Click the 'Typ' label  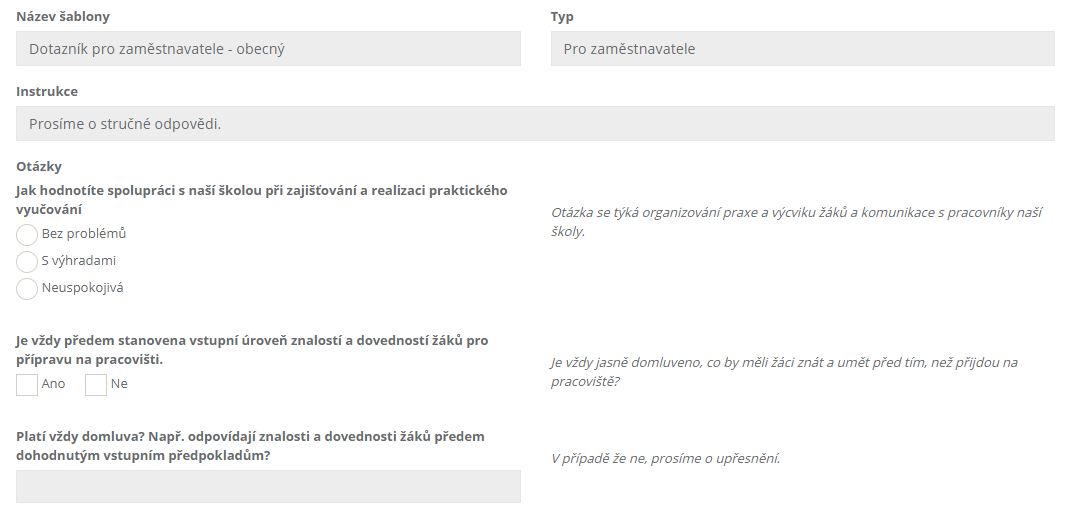(562, 17)
